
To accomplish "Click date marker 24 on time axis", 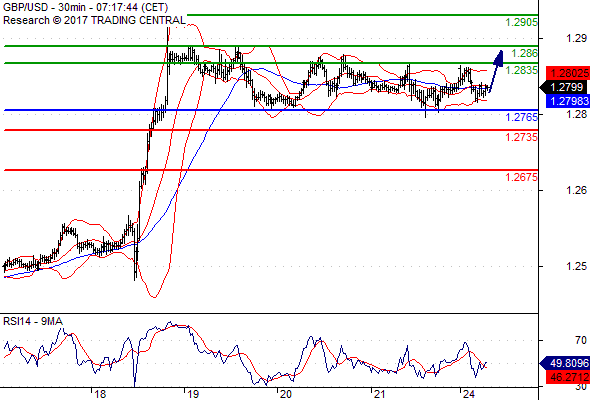I will pos(469,394).
